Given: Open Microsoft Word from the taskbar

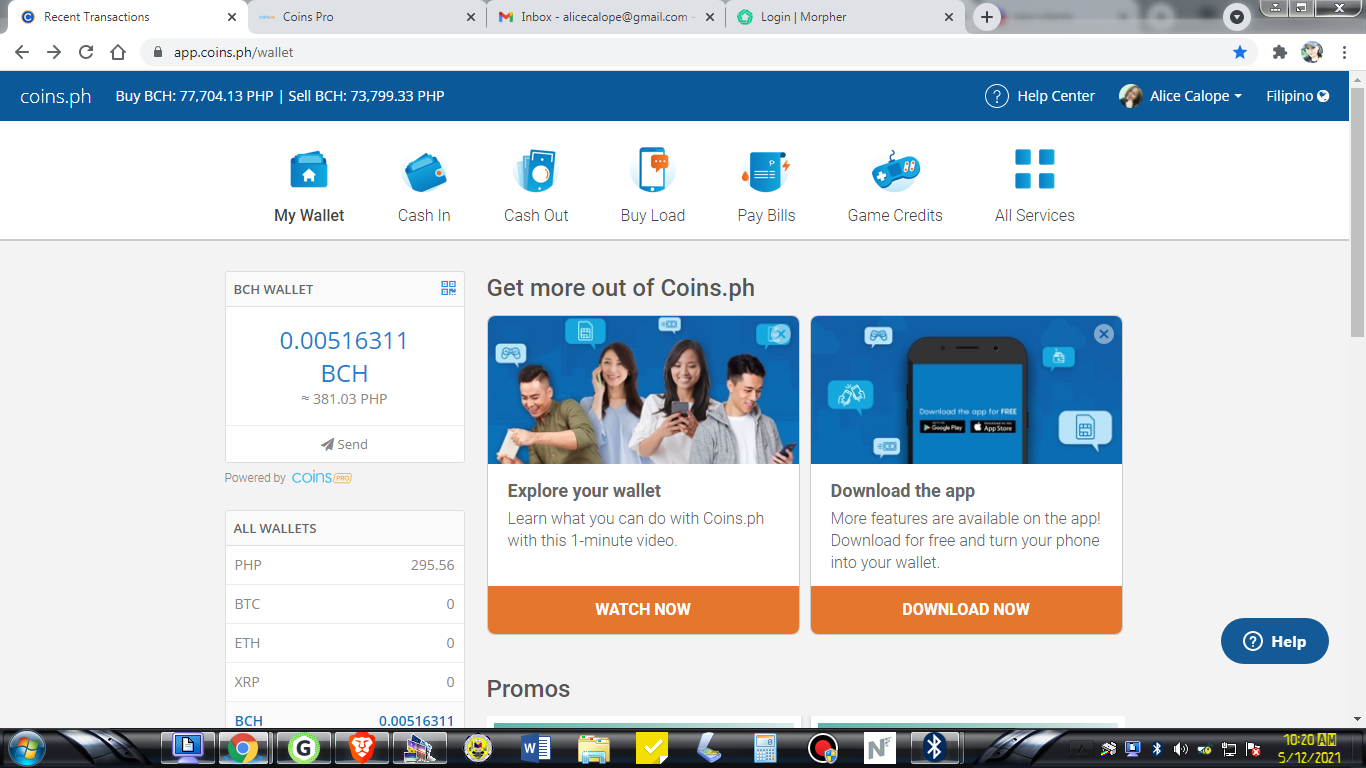Looking at the screenshot, I should [x=537, y=748].
